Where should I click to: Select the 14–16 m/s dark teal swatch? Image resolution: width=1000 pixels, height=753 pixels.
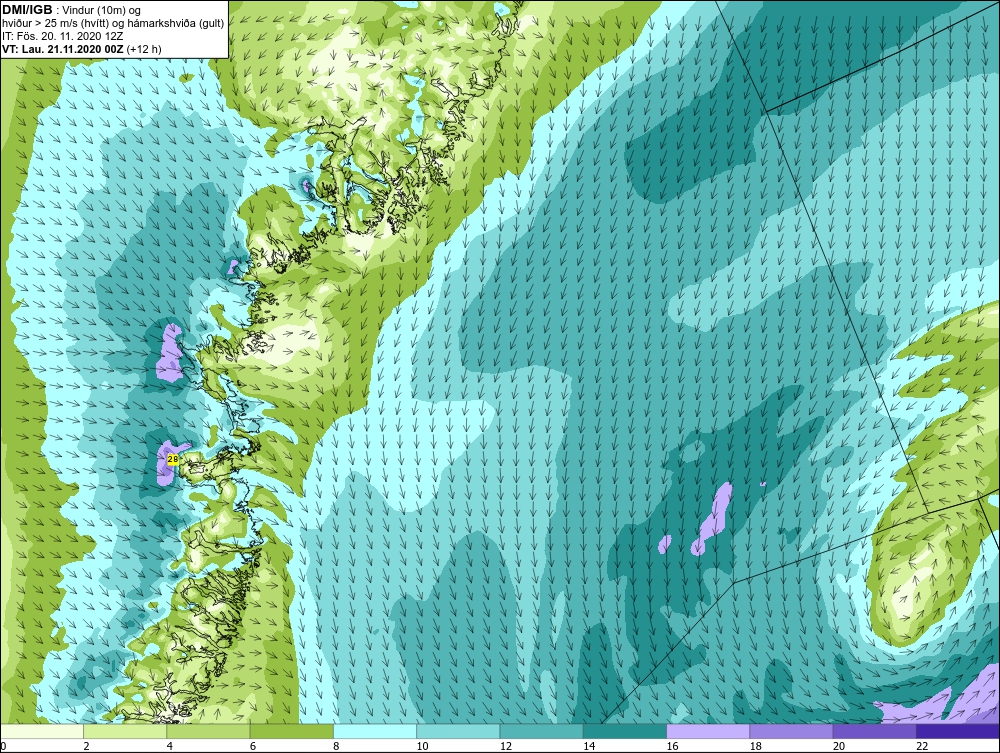tap(625, 731)
